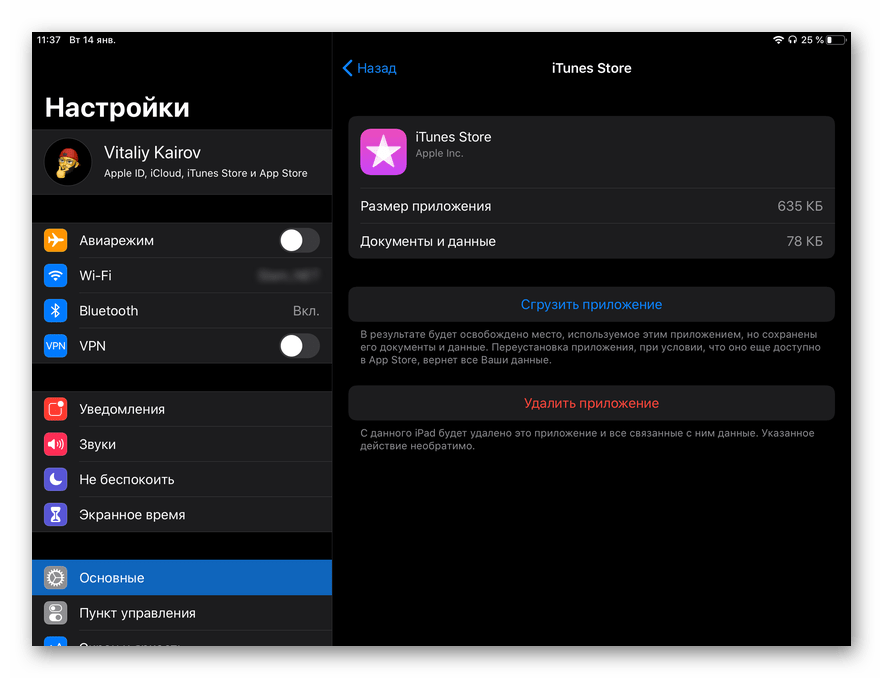
Task: Select the Wi-Fi icon in sidebar
Action: [55, 276]
